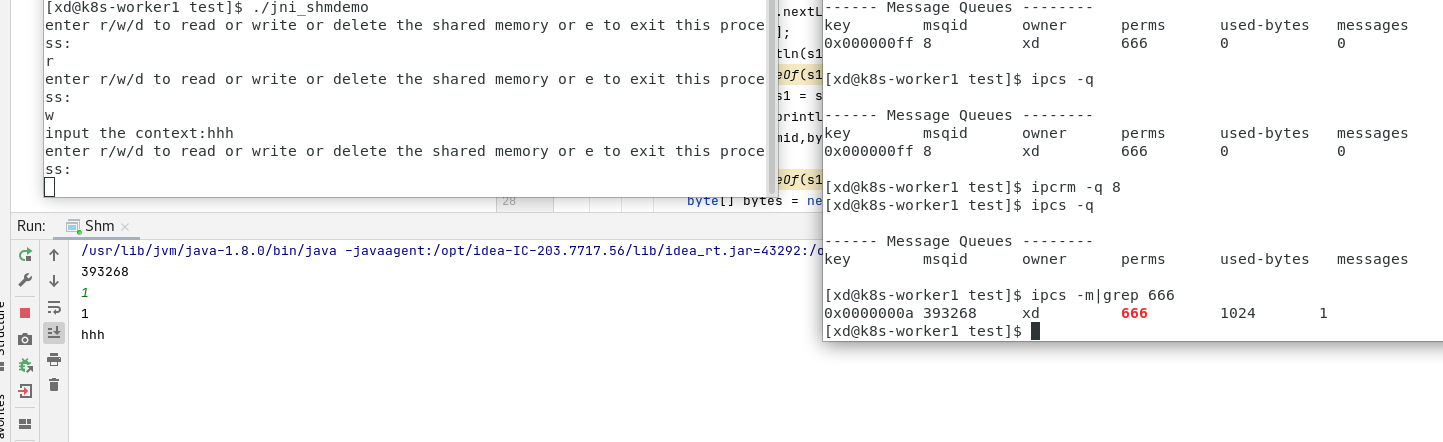Click 'ipcrm -q 8' command text

click(x=1076, y=187)
